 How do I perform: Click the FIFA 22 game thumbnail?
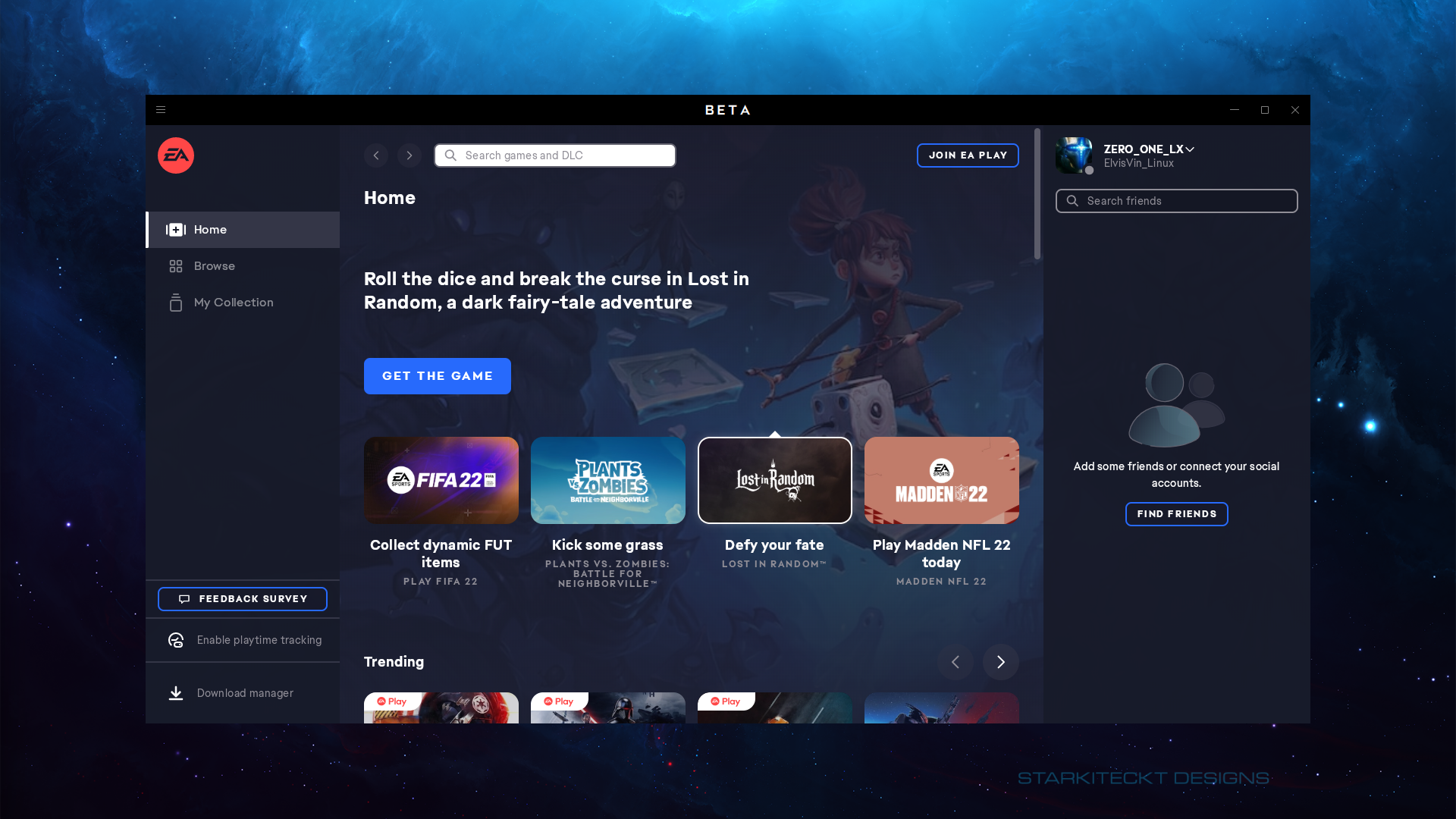coord(441,480)
